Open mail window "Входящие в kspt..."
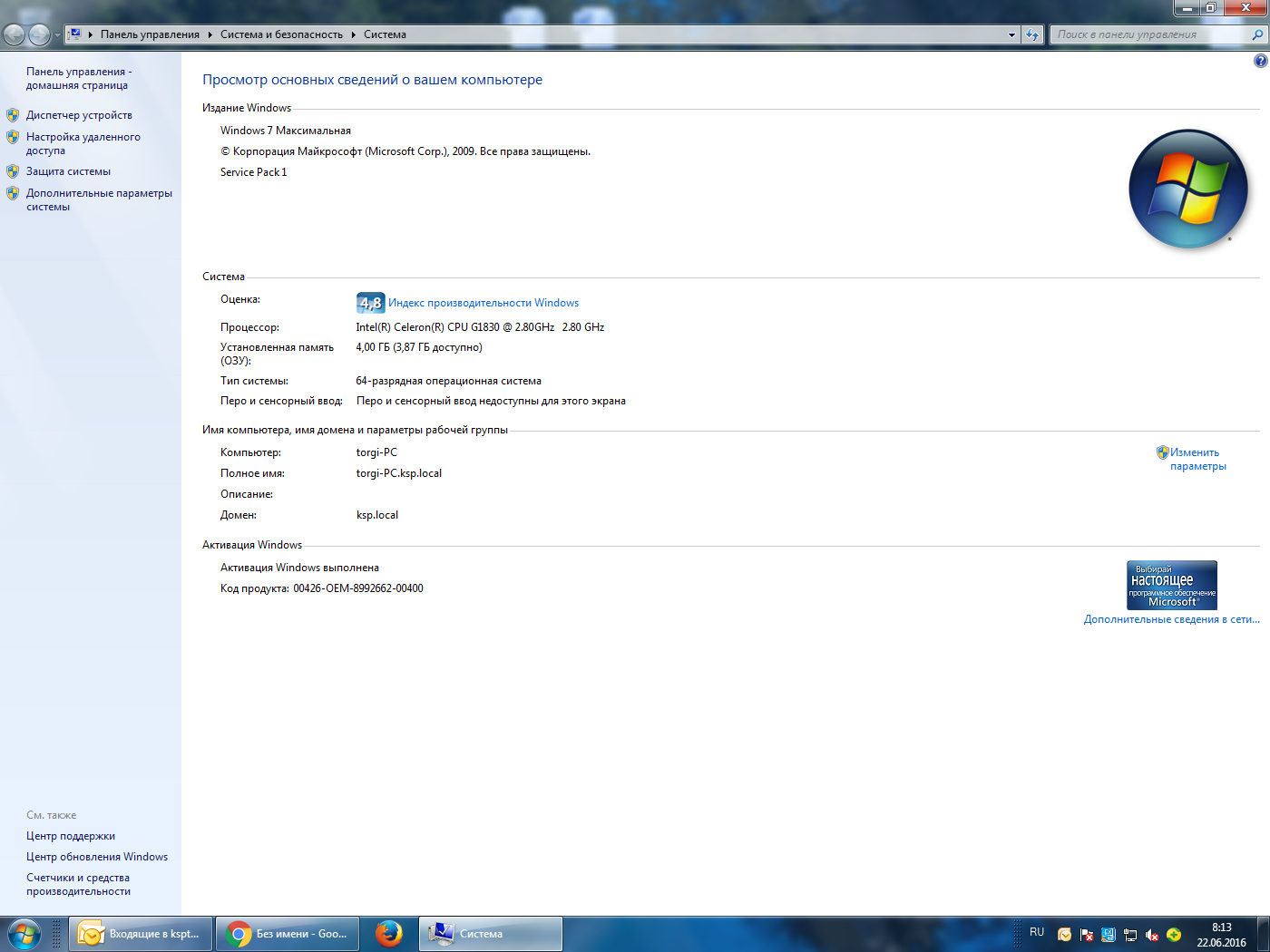1270x952 pixels. pos(141,934)
